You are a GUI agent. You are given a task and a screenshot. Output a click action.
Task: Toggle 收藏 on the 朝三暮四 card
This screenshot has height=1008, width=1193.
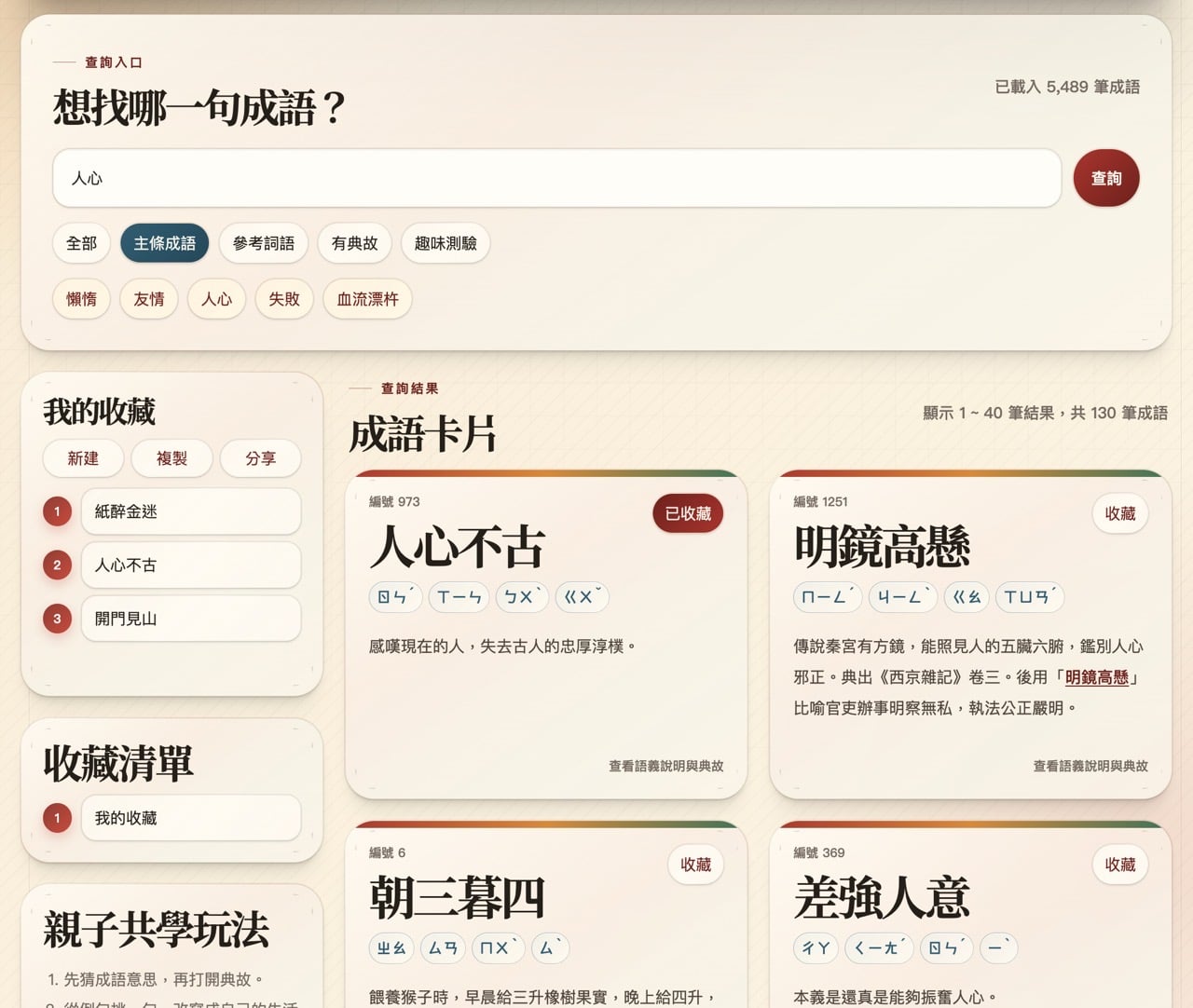click(x=696, y=865)
